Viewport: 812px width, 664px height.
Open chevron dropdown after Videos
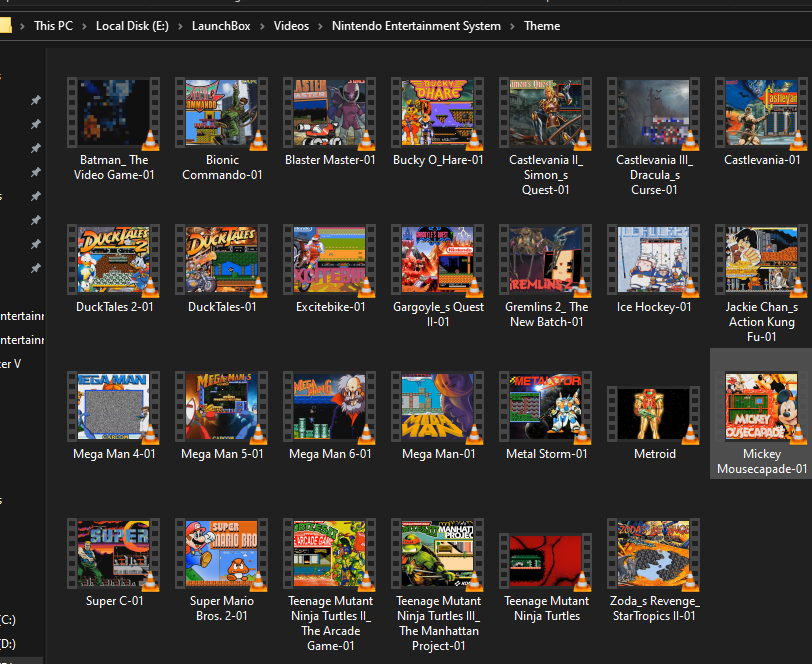point(321,26)
